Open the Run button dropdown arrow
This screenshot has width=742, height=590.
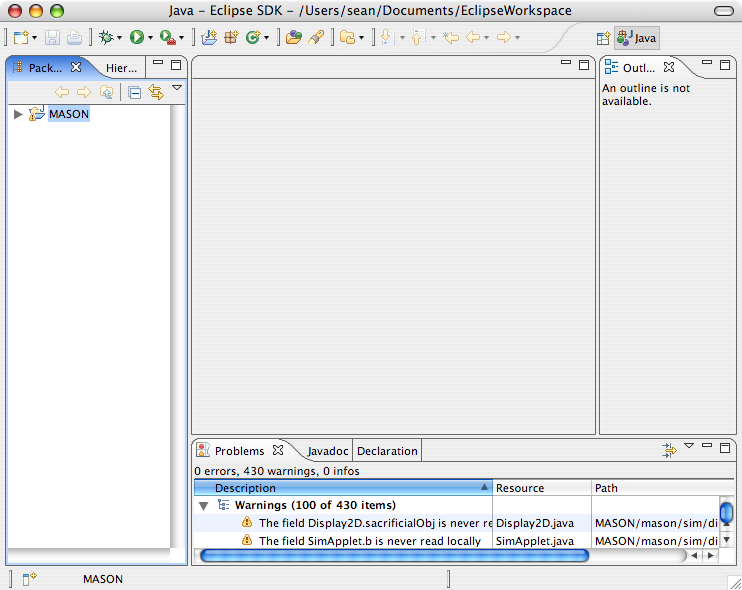[x=151, y=38]
